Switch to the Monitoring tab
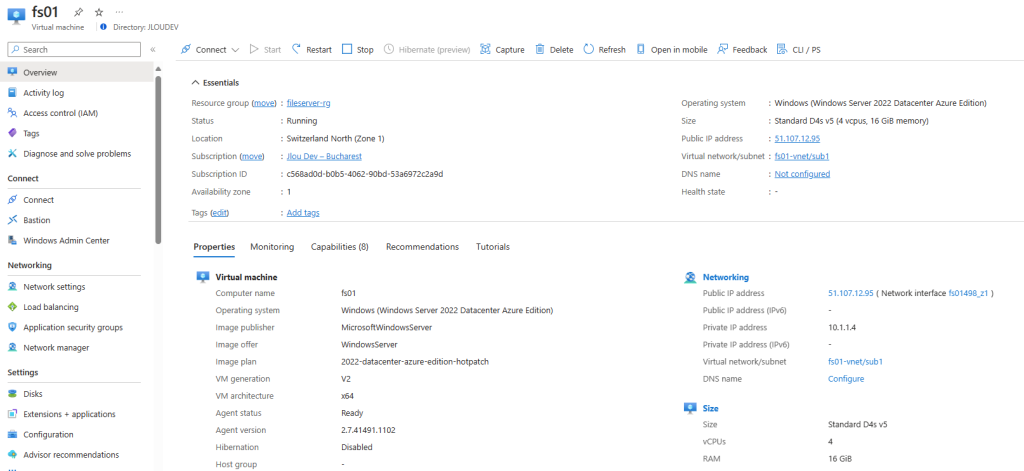The width and height of the screenshot is (1024, 471). click(x=272, y=247)
